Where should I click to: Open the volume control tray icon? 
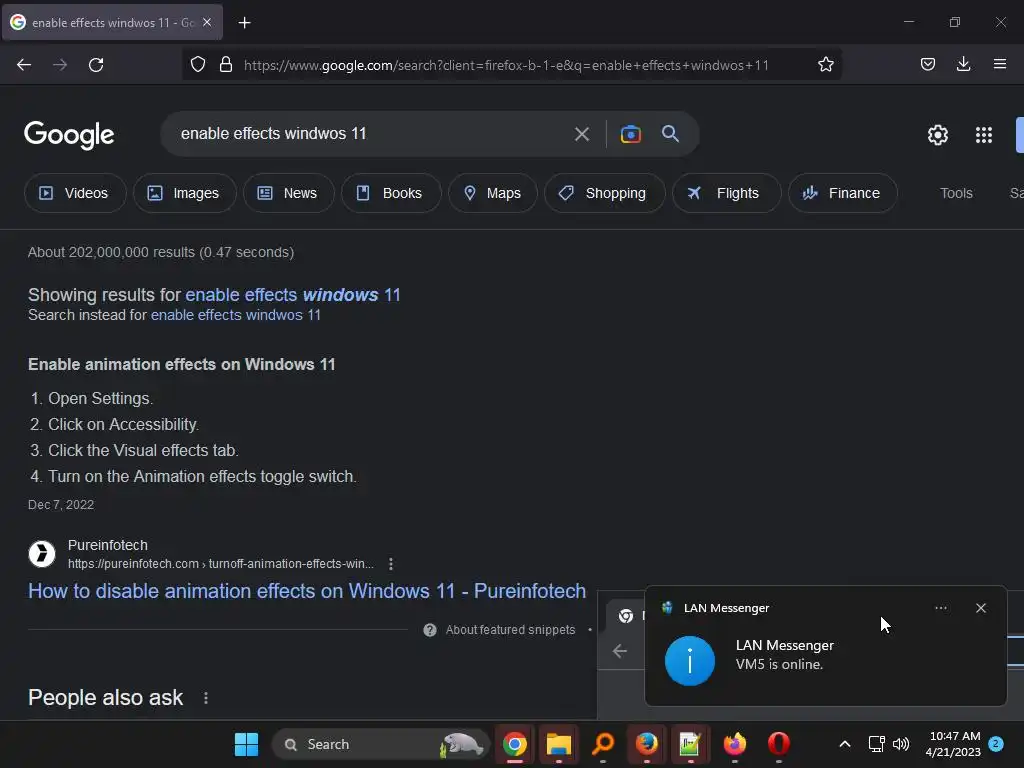click(x=901, y=744)
